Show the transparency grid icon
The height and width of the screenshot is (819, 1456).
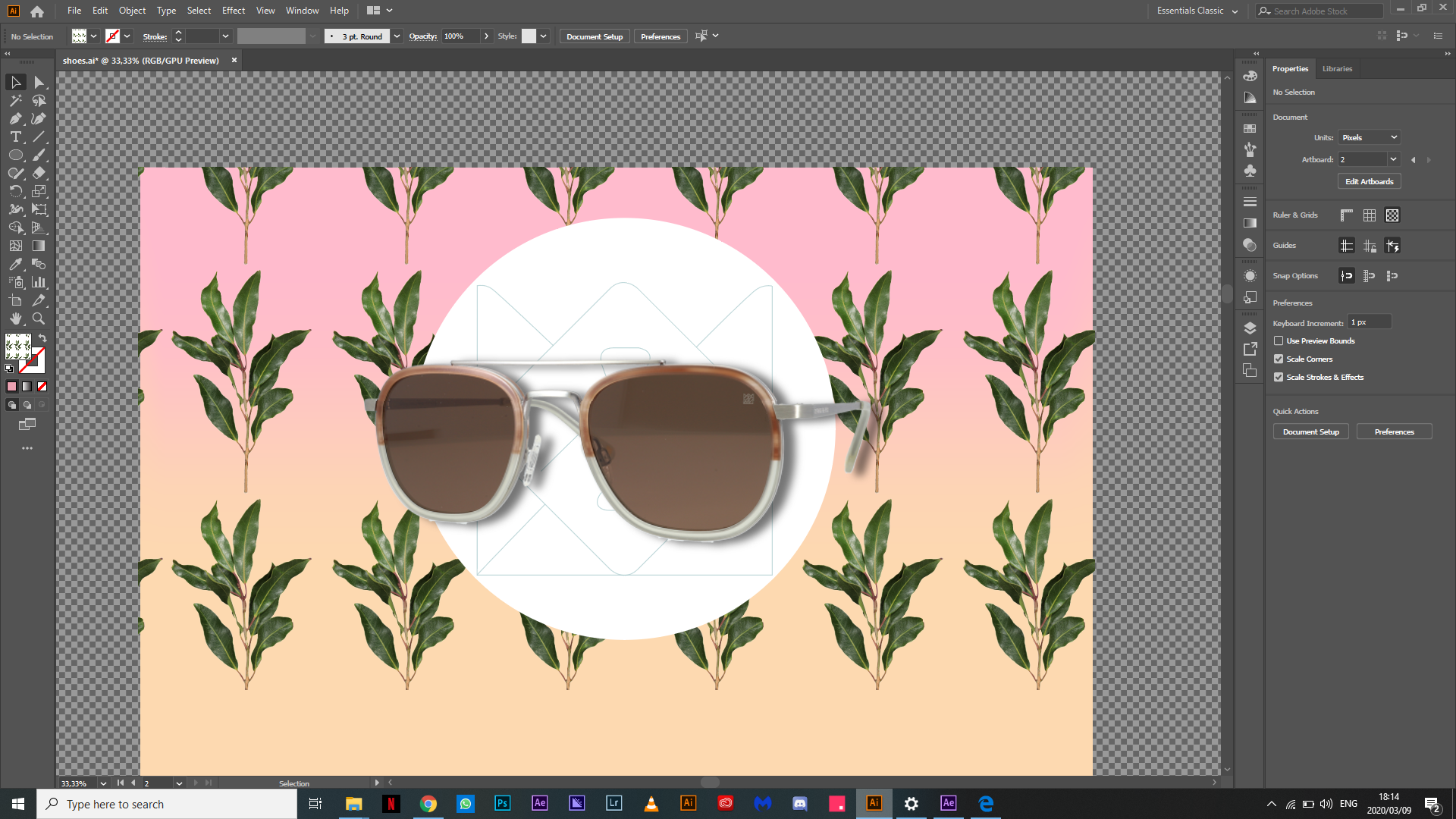point(1392,215)
